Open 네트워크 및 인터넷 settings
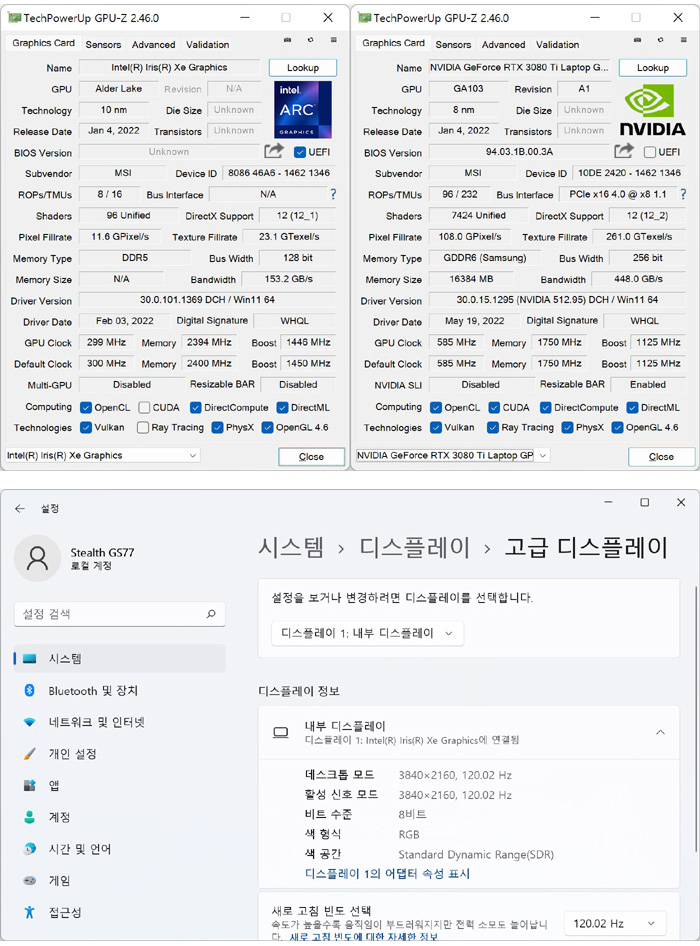The image size is (700, 946). 119,722
